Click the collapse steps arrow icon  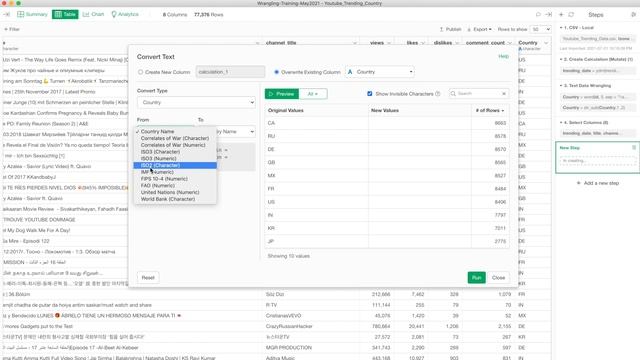(549, 14)
